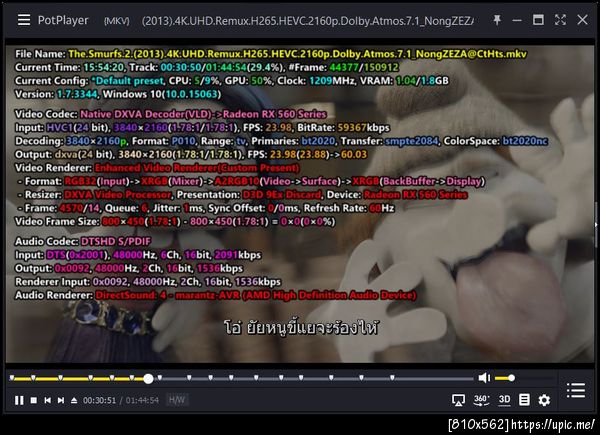This screenshot has height=435, width=600.
Task: Jump to the previous file
Action: point(47,400)
